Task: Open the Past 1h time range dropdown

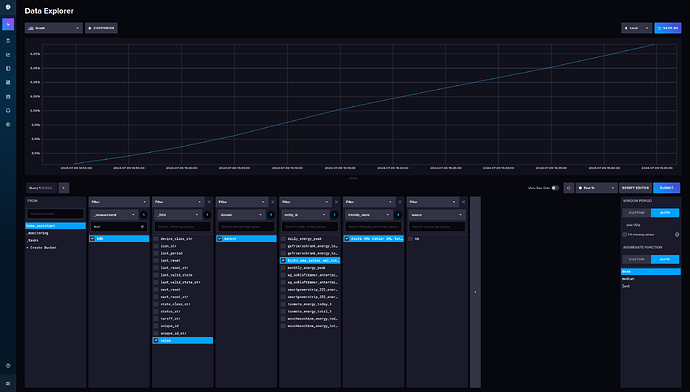Action: tap(596, 188)
